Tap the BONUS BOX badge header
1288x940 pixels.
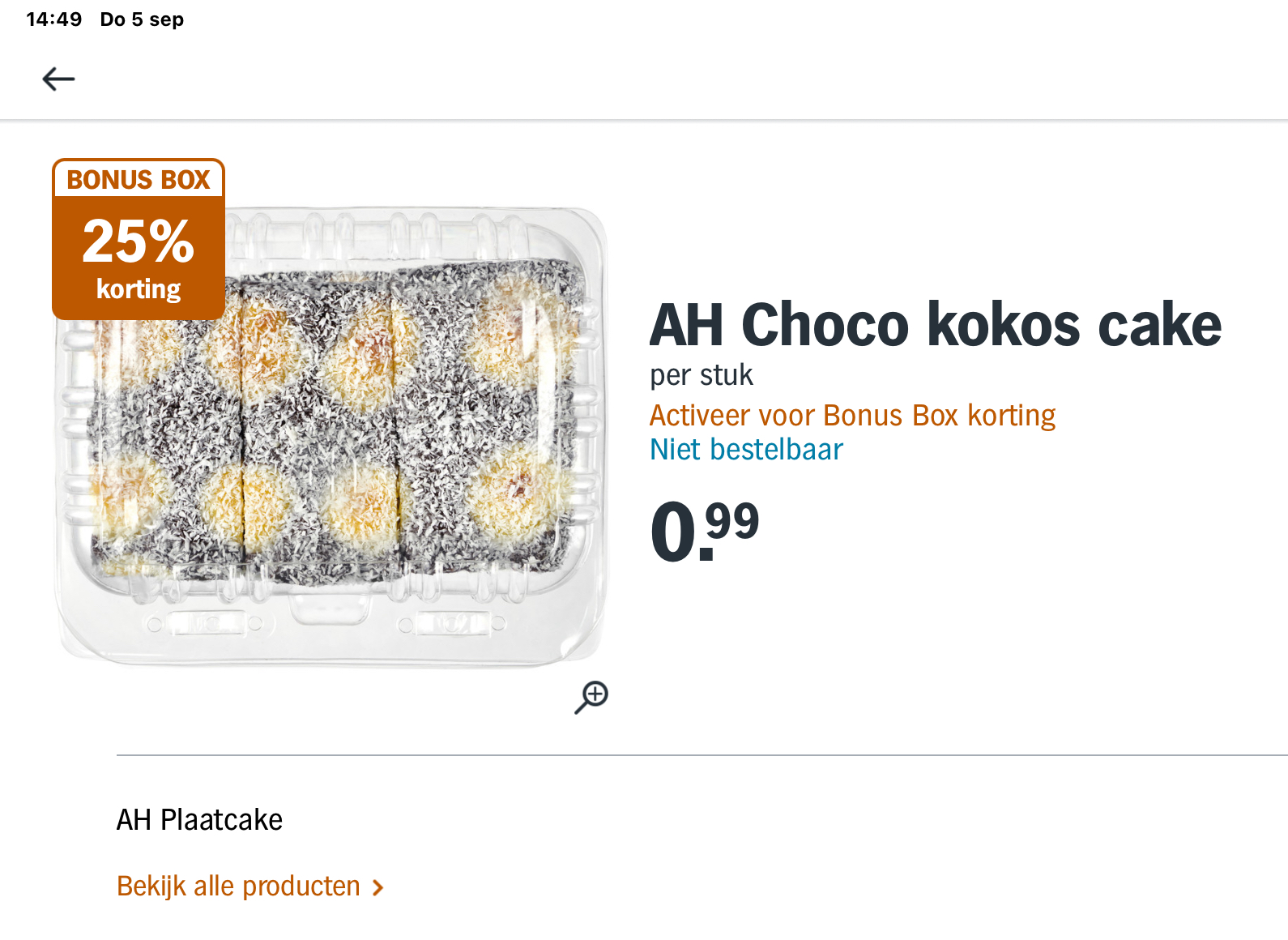[139, 179]
